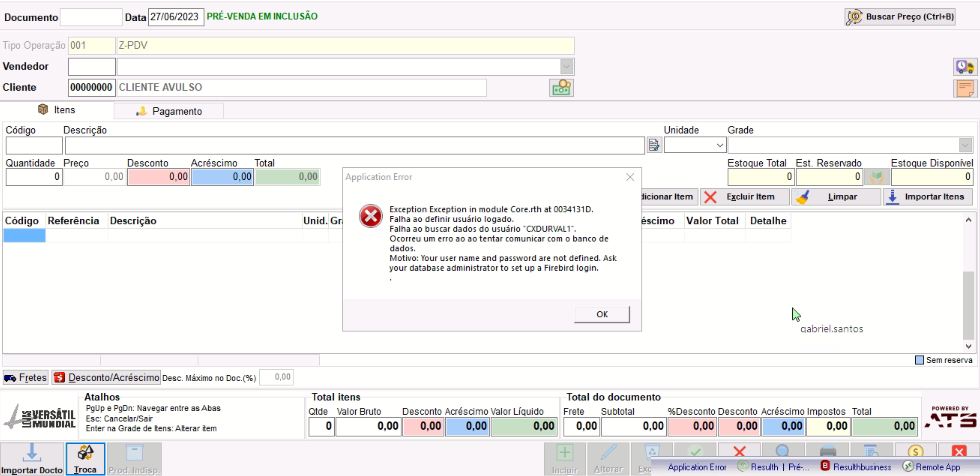Screen dimensions: 980x476
Task: Open Buscar Preço price search
Action: click(901, 17)
